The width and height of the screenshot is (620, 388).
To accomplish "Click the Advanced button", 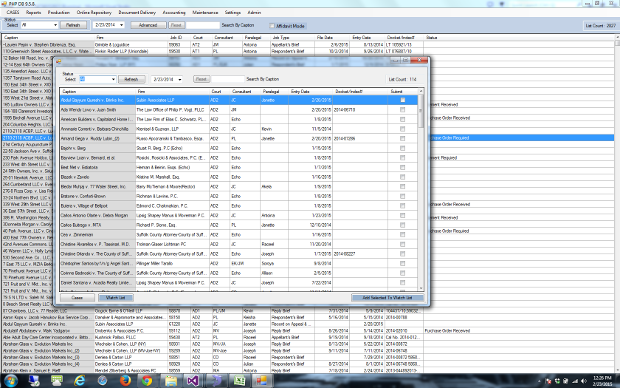I will pos(148,25).
